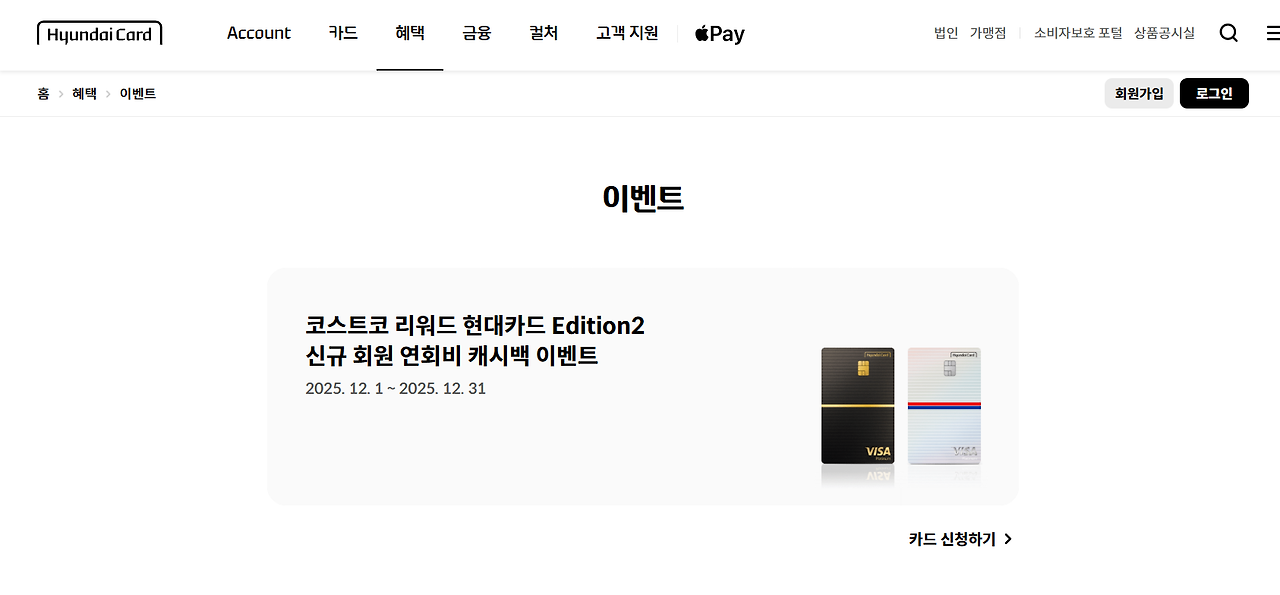Screen dimensions: 1280x595
Task: Open the hamburger menu icon
Action: click(x=1273, y=33)
